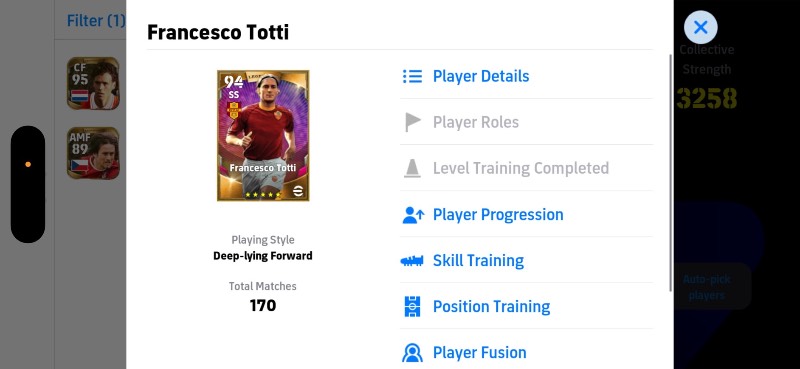Click the dialog's vertical scrollbar
The height and width of the screenshot is (369, 800).
pyautogui.click(x=670, y=173)
